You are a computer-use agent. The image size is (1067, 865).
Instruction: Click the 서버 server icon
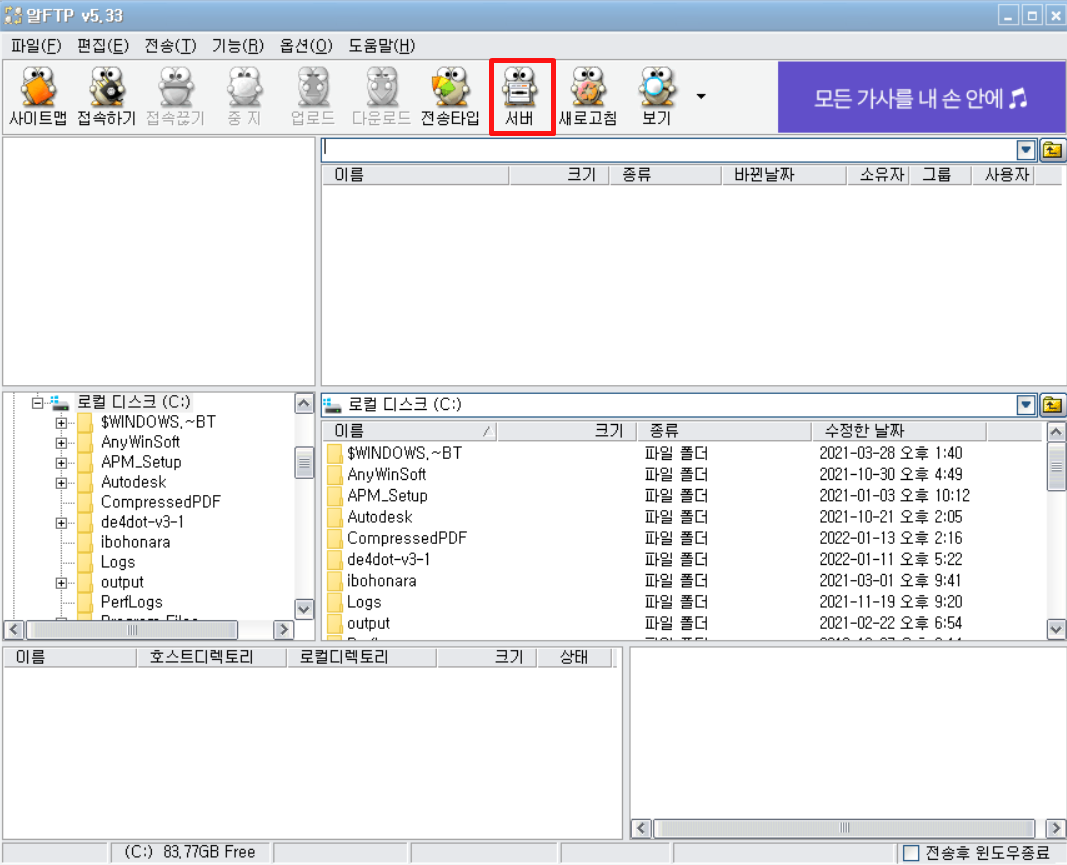[520, 97]
